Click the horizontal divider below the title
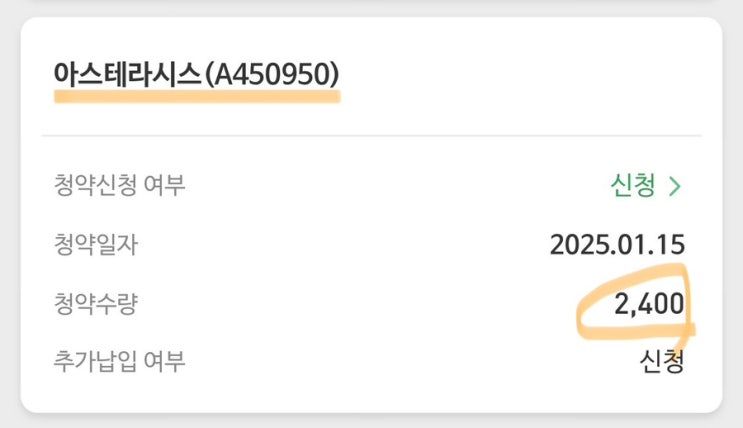This screenshot has height=428, width=743. click(x=371, y=136)
